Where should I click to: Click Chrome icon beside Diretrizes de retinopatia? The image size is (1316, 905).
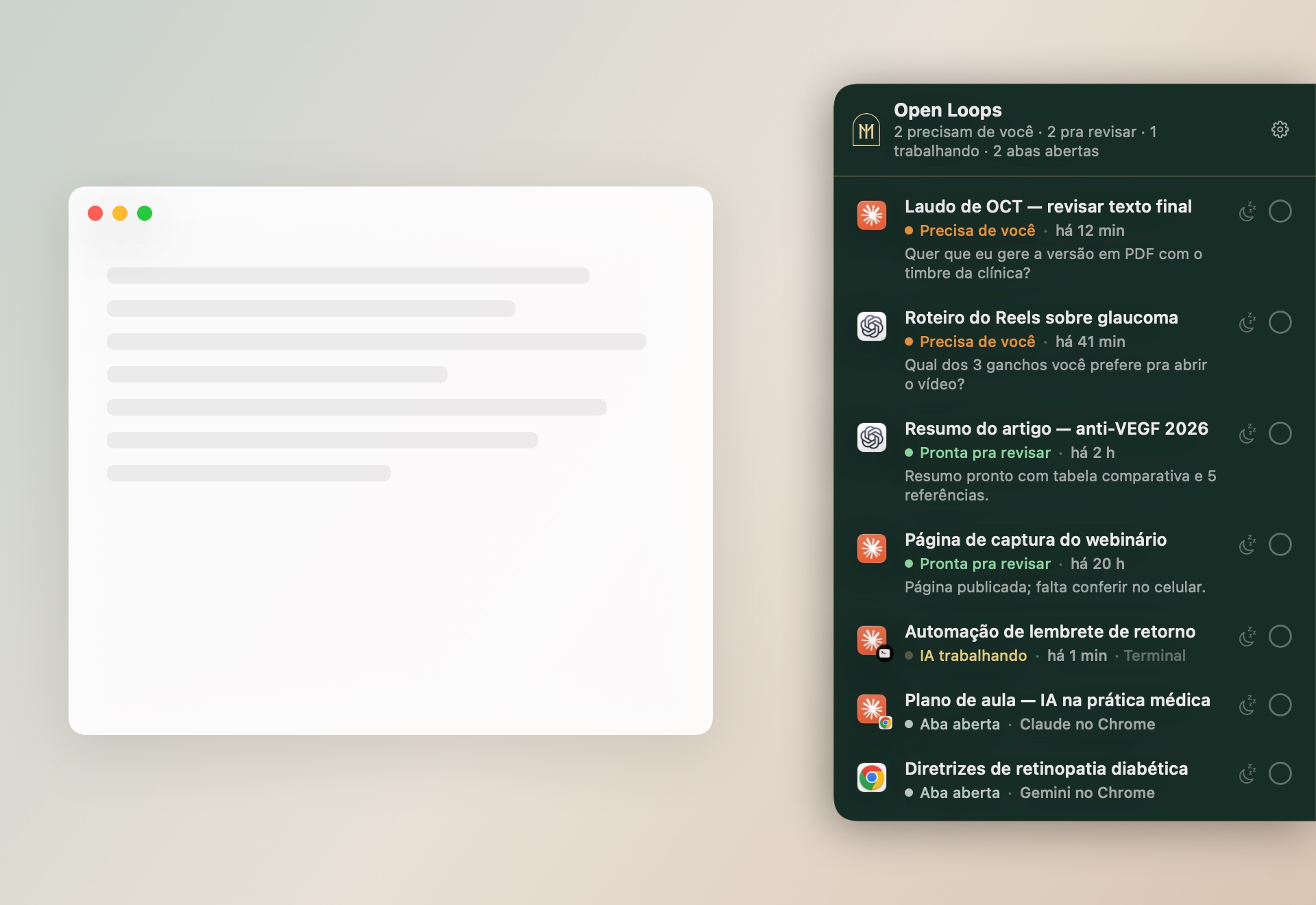click(872, 777)
